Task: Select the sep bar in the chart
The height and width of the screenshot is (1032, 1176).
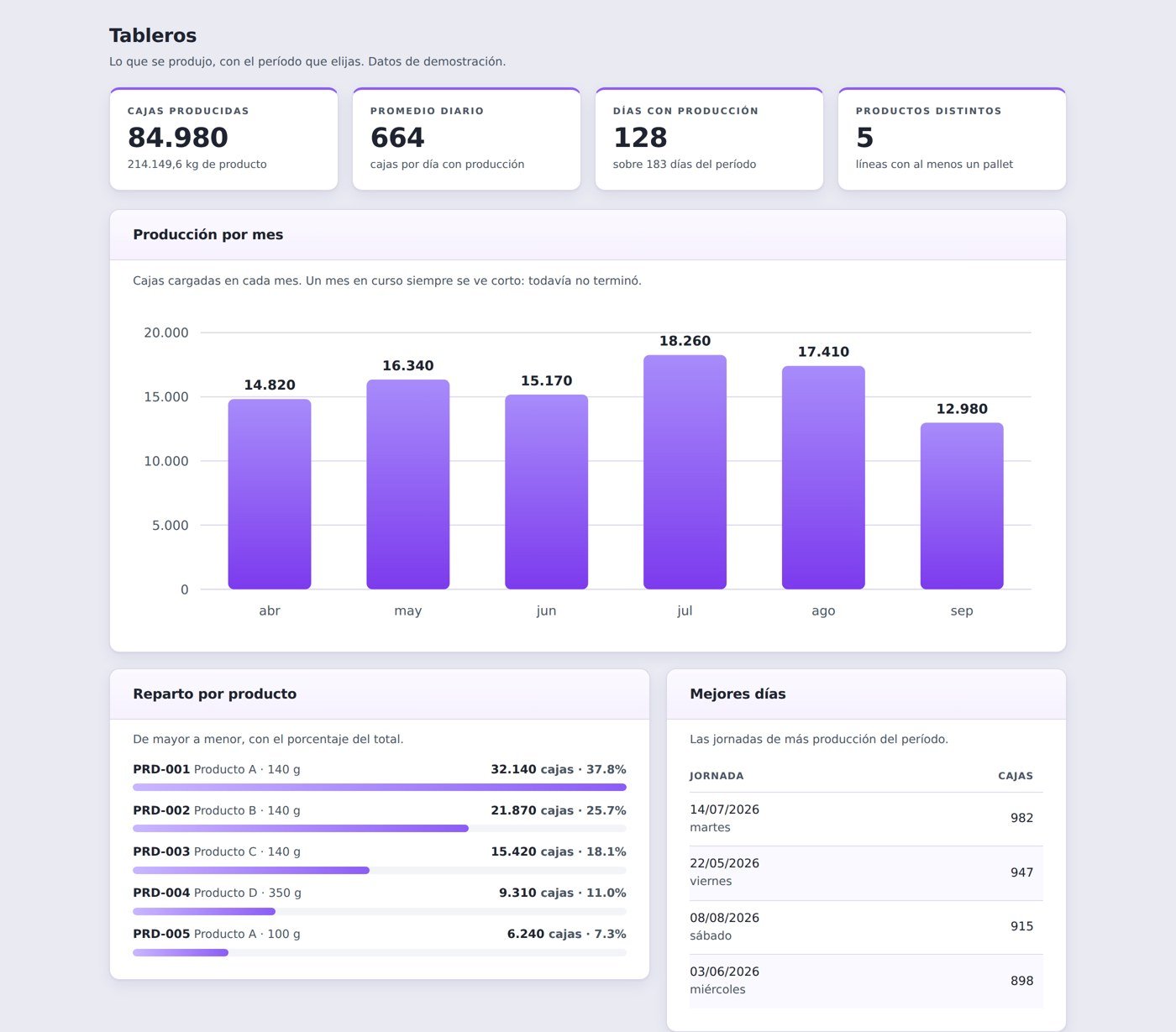Action: (962, 506)
